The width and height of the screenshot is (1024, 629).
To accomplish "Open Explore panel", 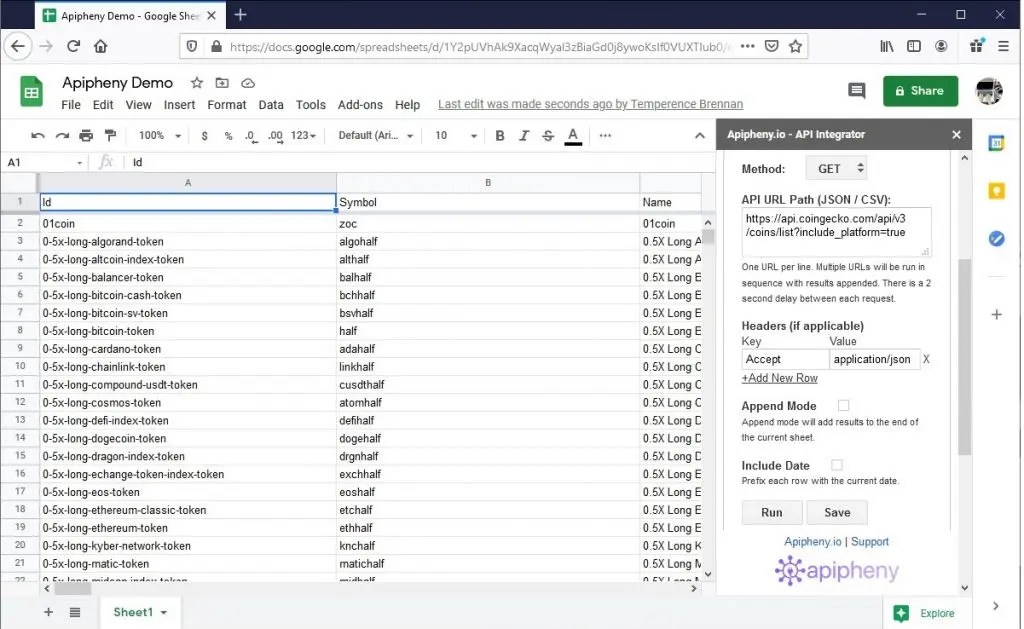I will 924,613.
